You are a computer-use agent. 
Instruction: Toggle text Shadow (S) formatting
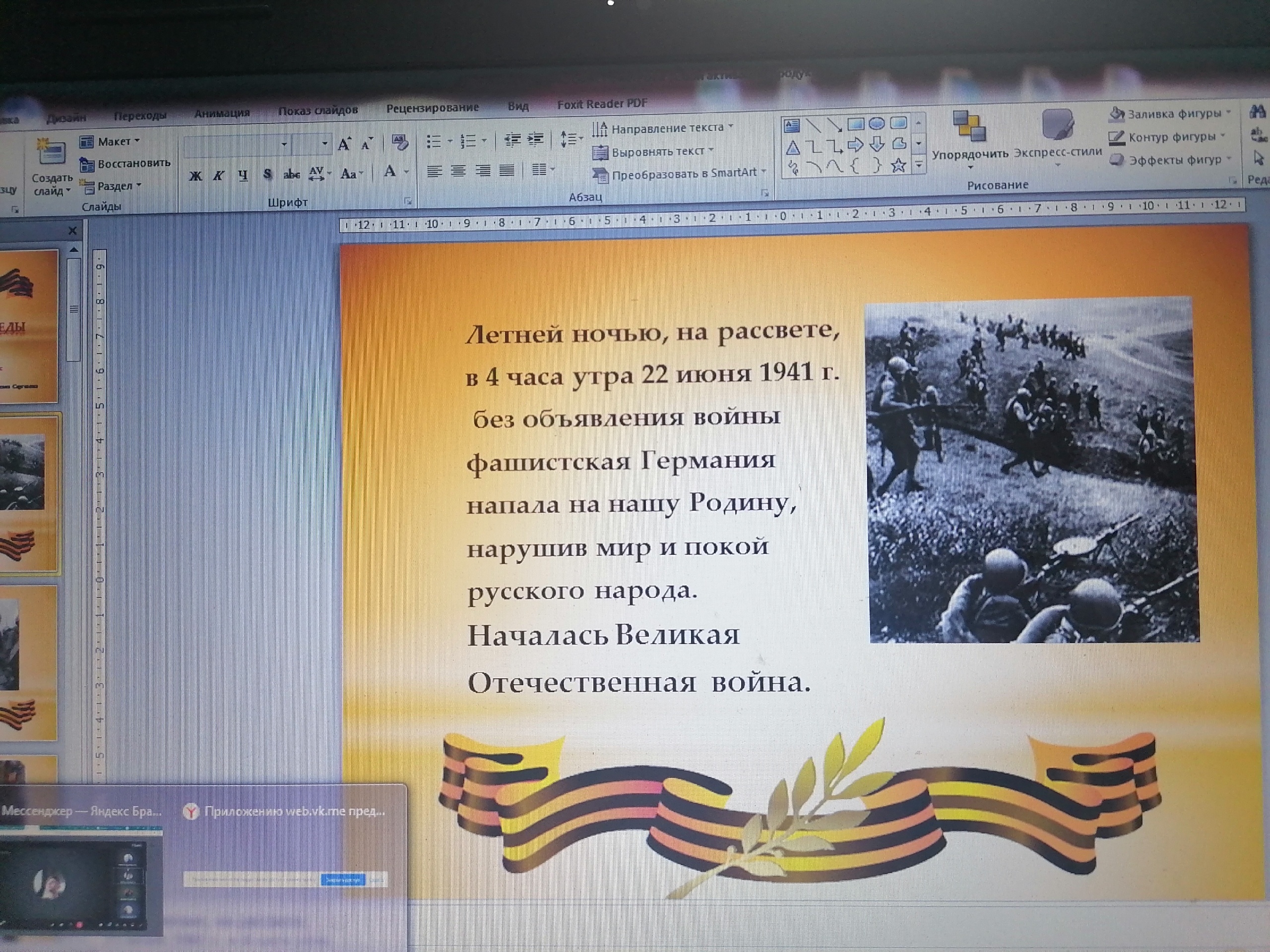(267, 175)
